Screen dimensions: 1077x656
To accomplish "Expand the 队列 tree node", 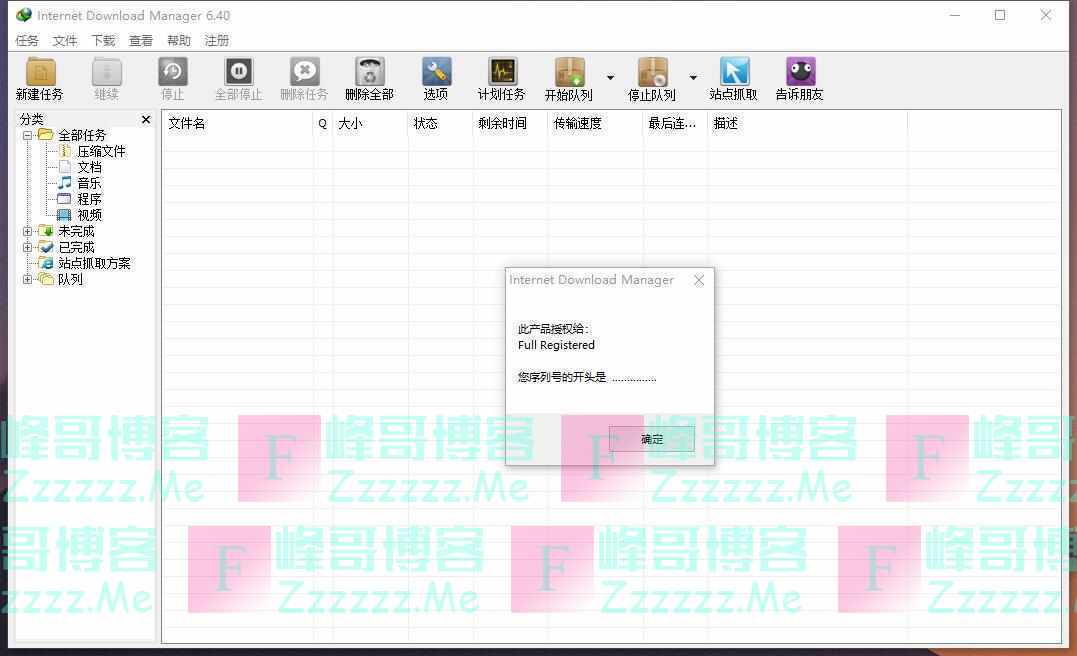I will [x=28, y=279].
